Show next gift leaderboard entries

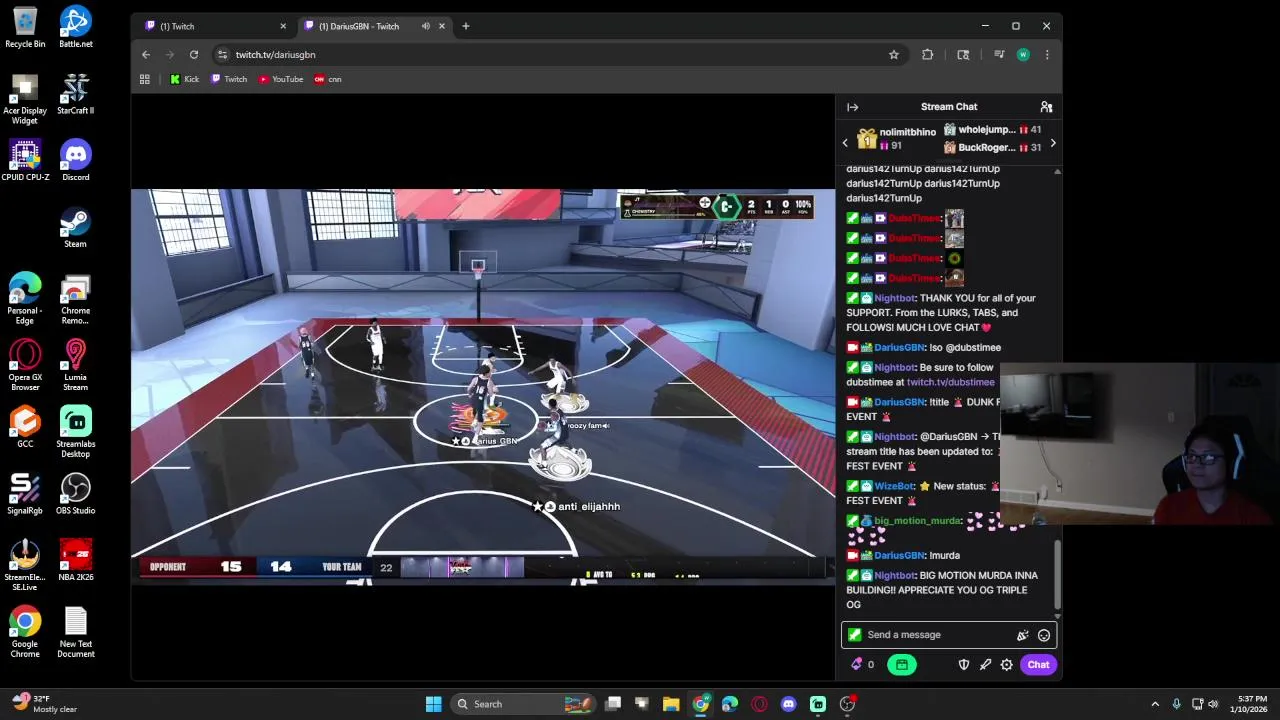(x=1052, y=143)
